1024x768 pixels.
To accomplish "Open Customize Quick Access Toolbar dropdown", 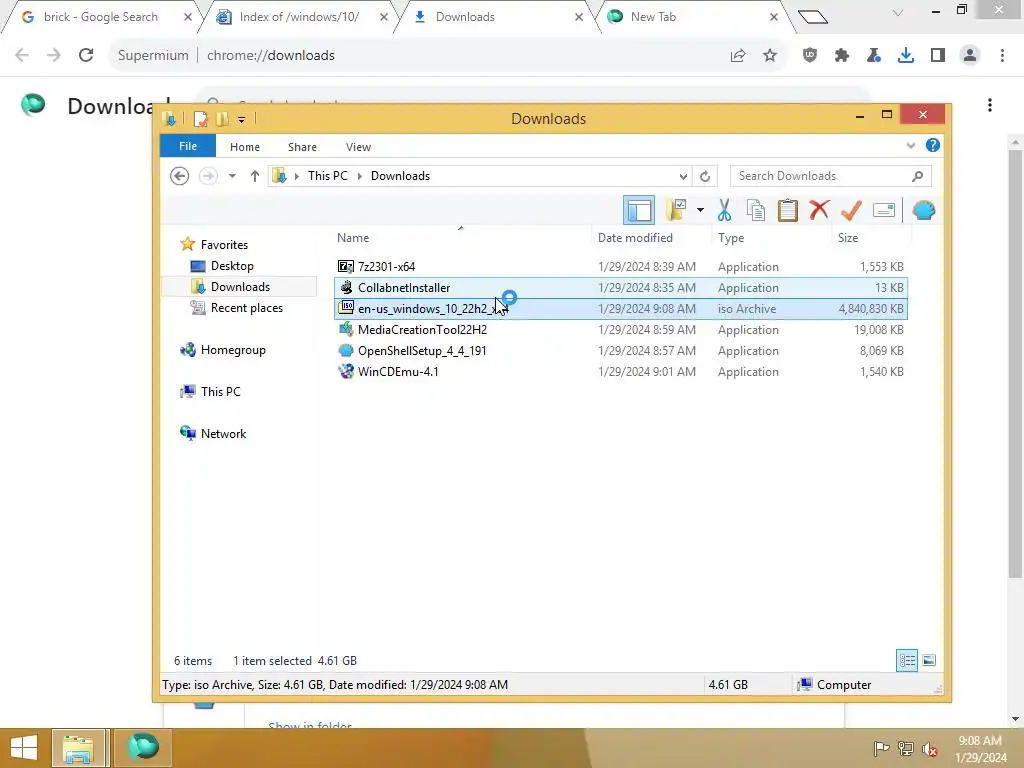I will 242,120.
